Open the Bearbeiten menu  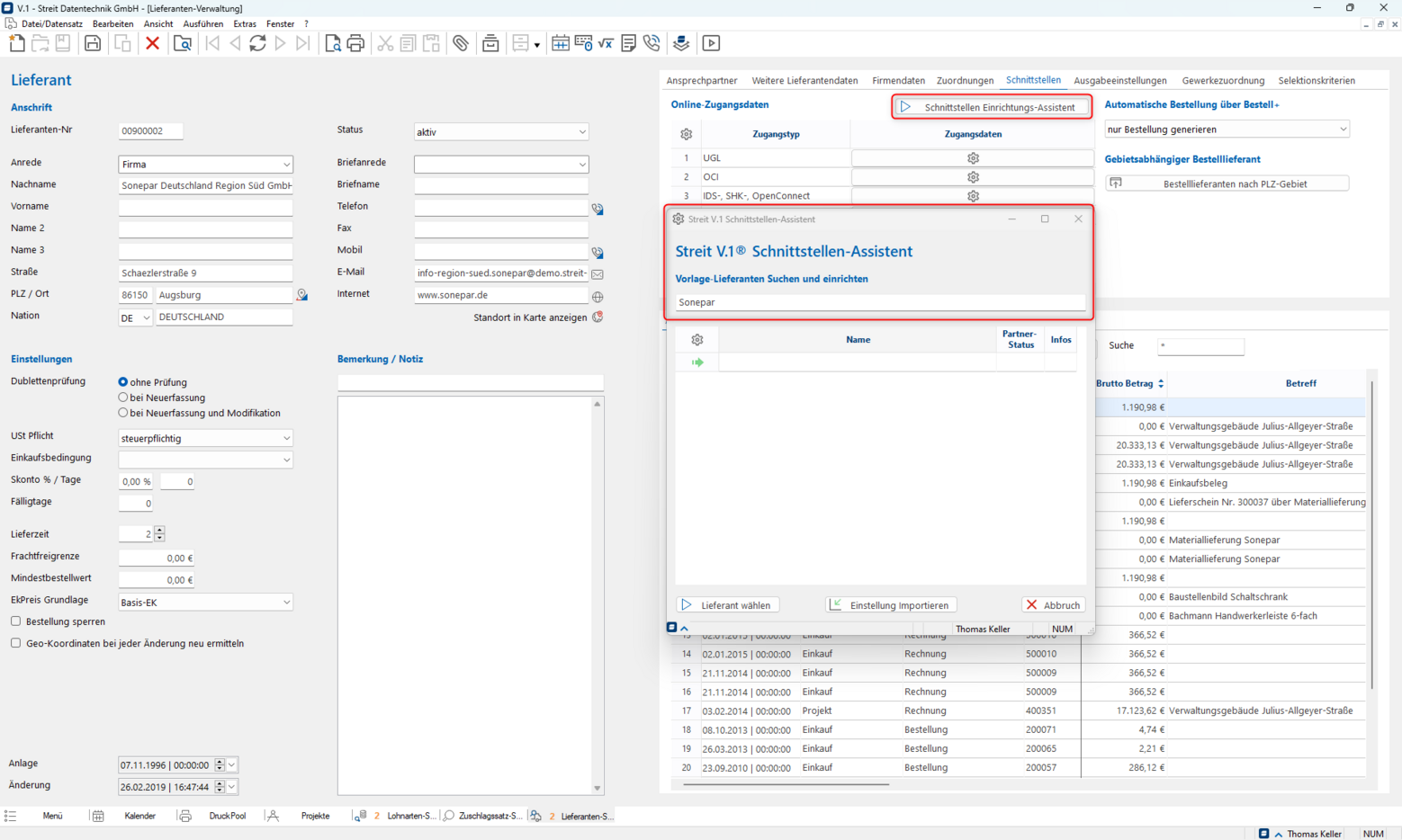coord(112,24)
